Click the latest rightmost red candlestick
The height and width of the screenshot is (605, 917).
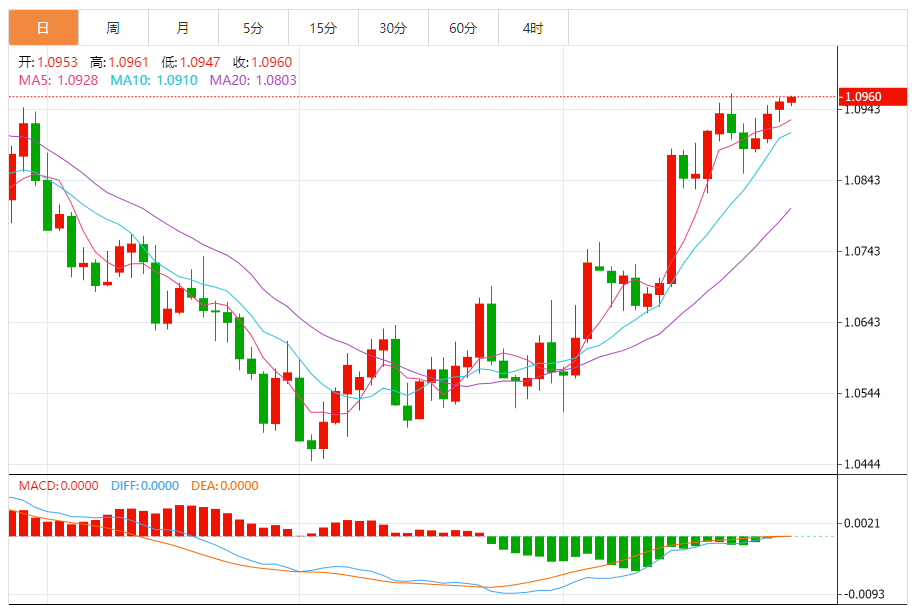pos(791,100)
